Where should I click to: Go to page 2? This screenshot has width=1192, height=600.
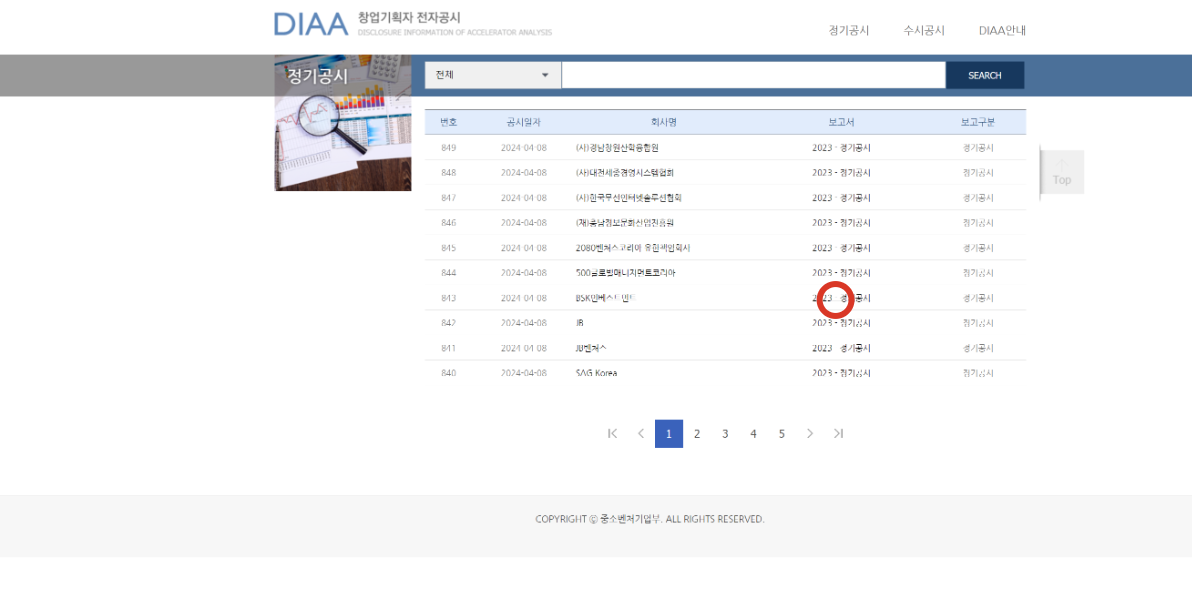697,433
